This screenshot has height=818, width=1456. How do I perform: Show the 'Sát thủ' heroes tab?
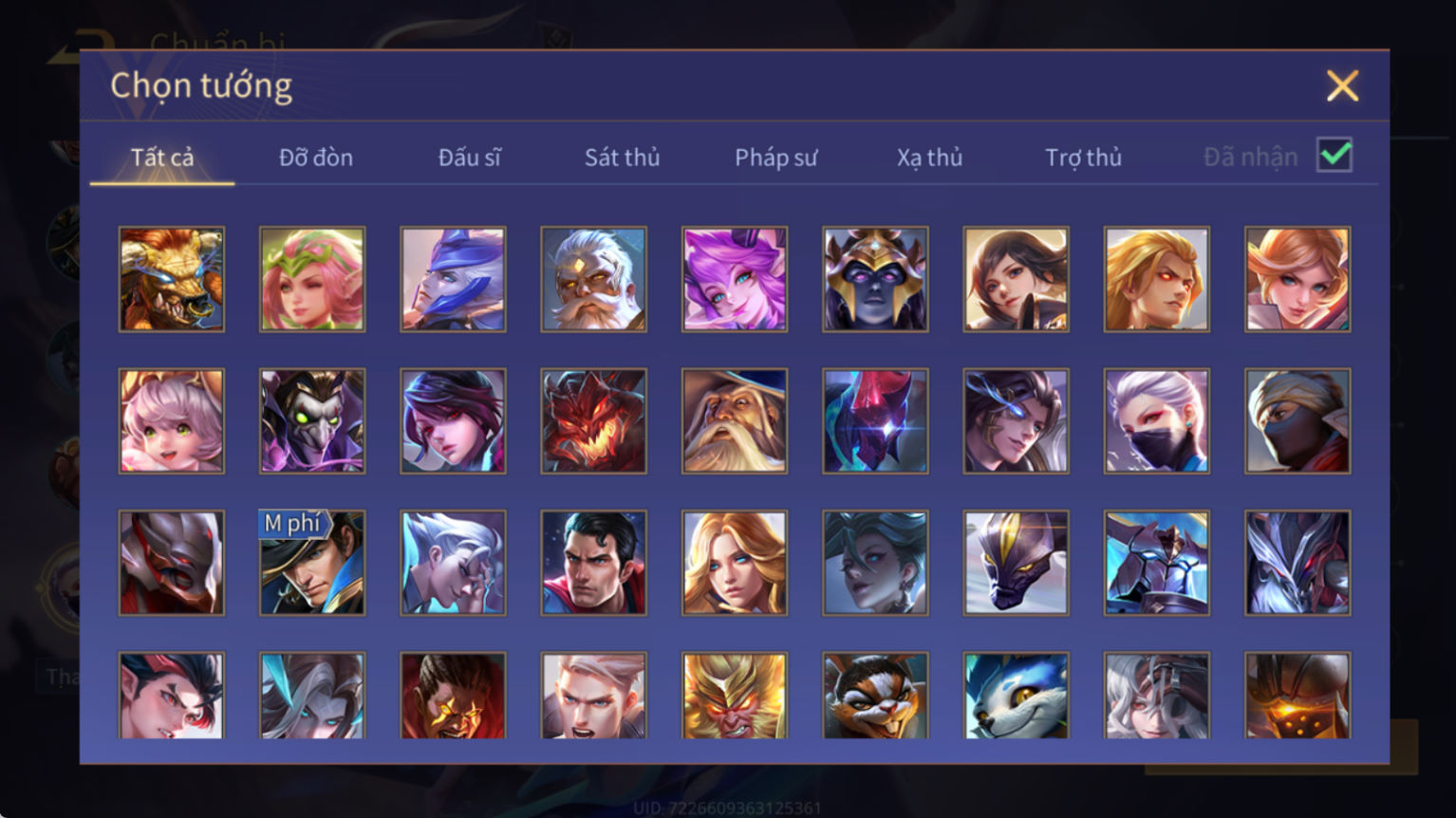[x=623, y=158]
